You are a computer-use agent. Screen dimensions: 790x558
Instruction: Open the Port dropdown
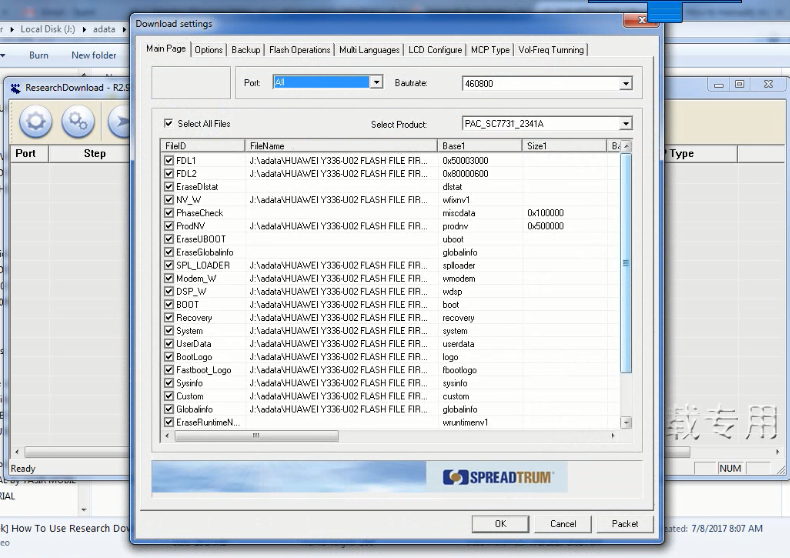pyautogui.click(x=376, y=82)
